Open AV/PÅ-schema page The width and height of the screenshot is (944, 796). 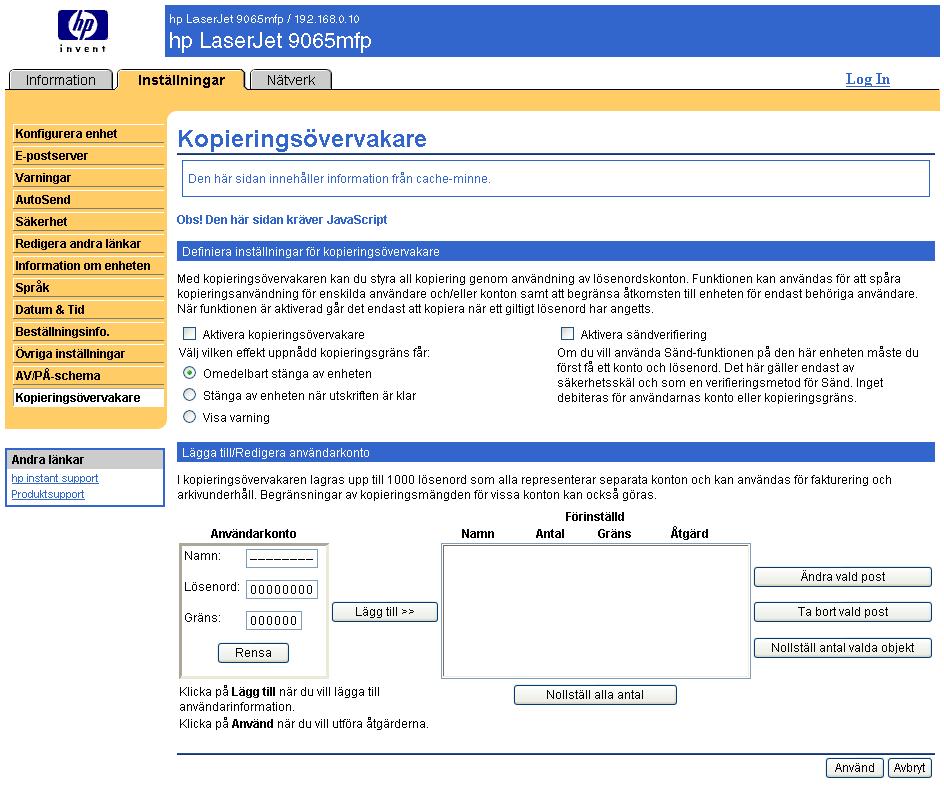click(88, 375)
